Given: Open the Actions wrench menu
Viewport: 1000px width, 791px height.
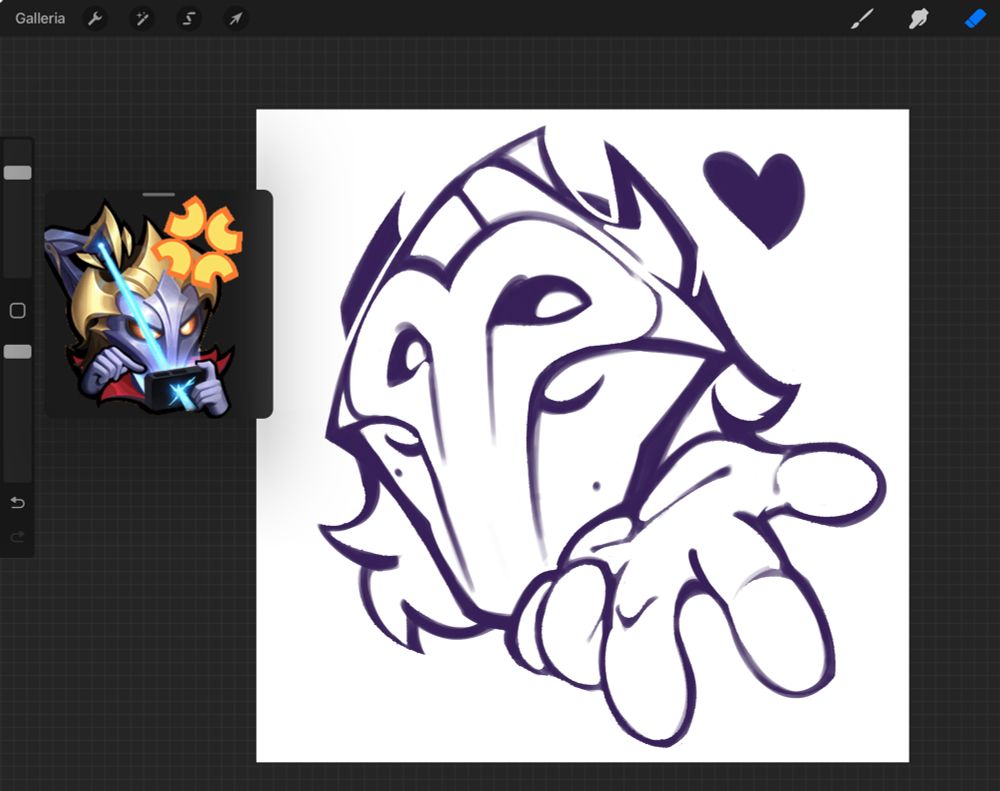Looking at the screenshot, I should tap(94, 18).
